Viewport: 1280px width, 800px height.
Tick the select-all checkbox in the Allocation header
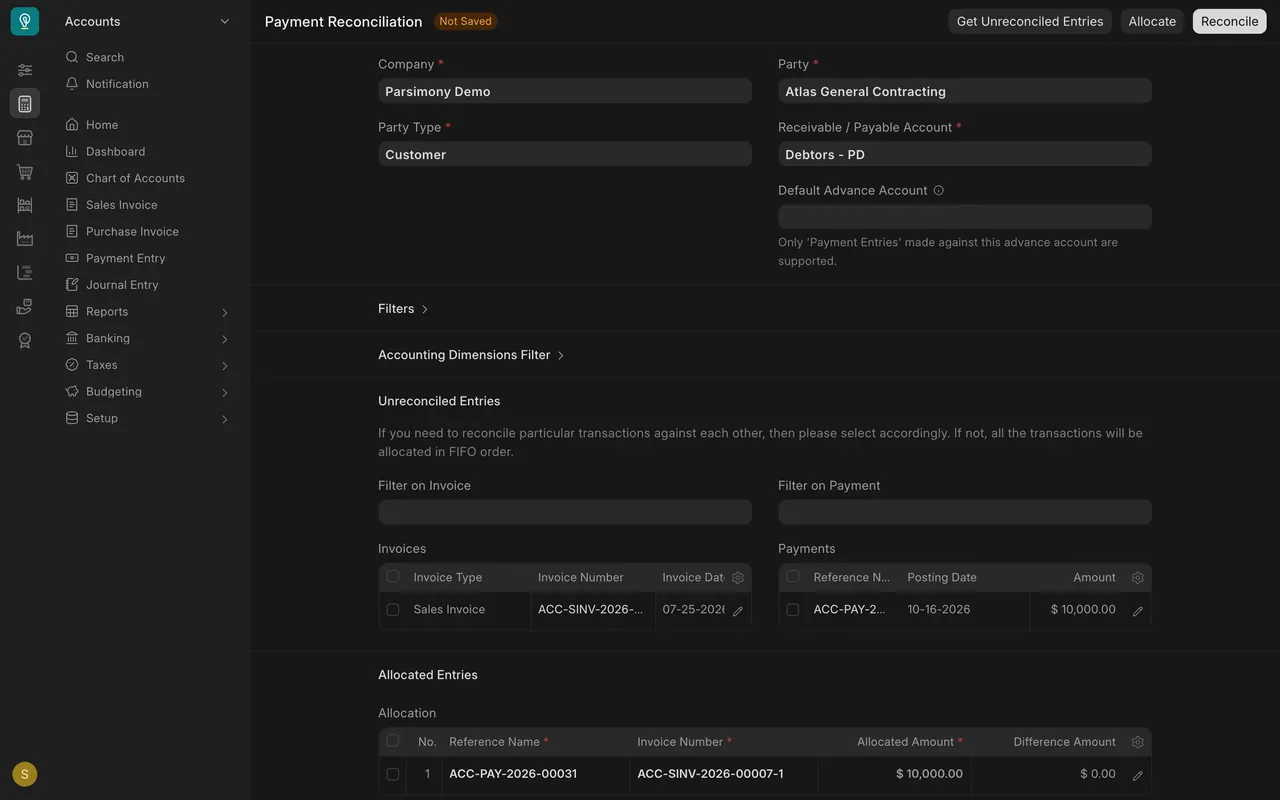coord(393,741)
